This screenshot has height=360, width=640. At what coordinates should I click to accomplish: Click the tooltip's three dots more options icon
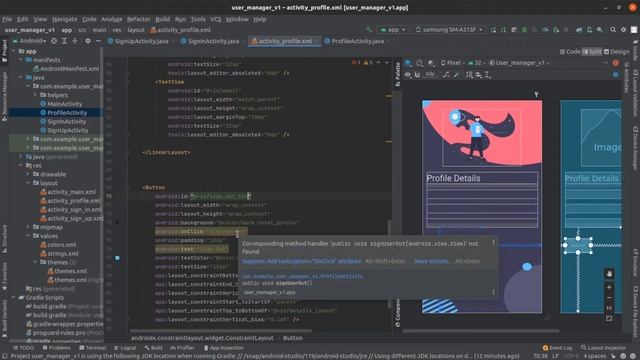pos(493,243)
